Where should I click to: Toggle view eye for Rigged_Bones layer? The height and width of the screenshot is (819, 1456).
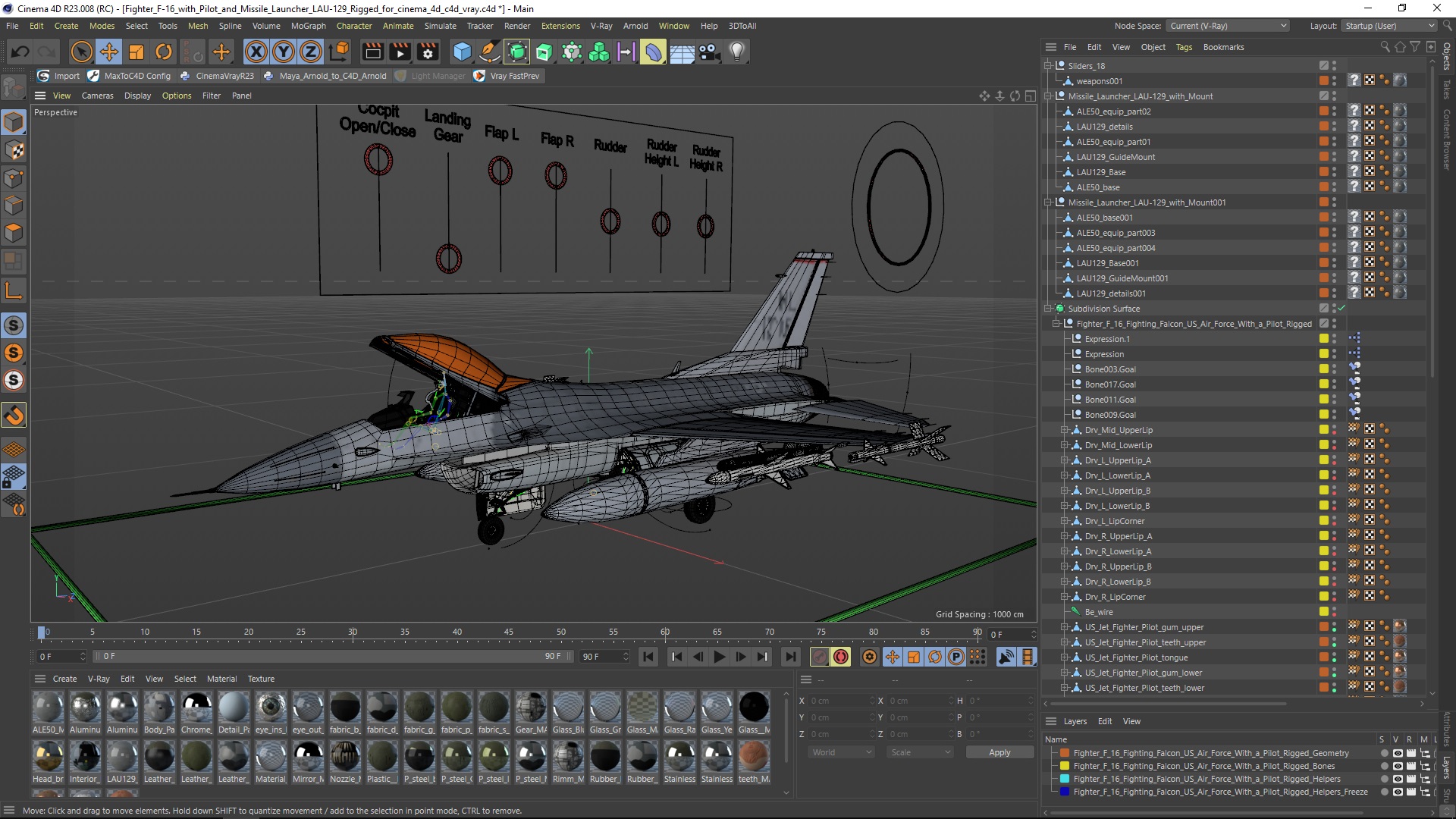[1397, 766]
